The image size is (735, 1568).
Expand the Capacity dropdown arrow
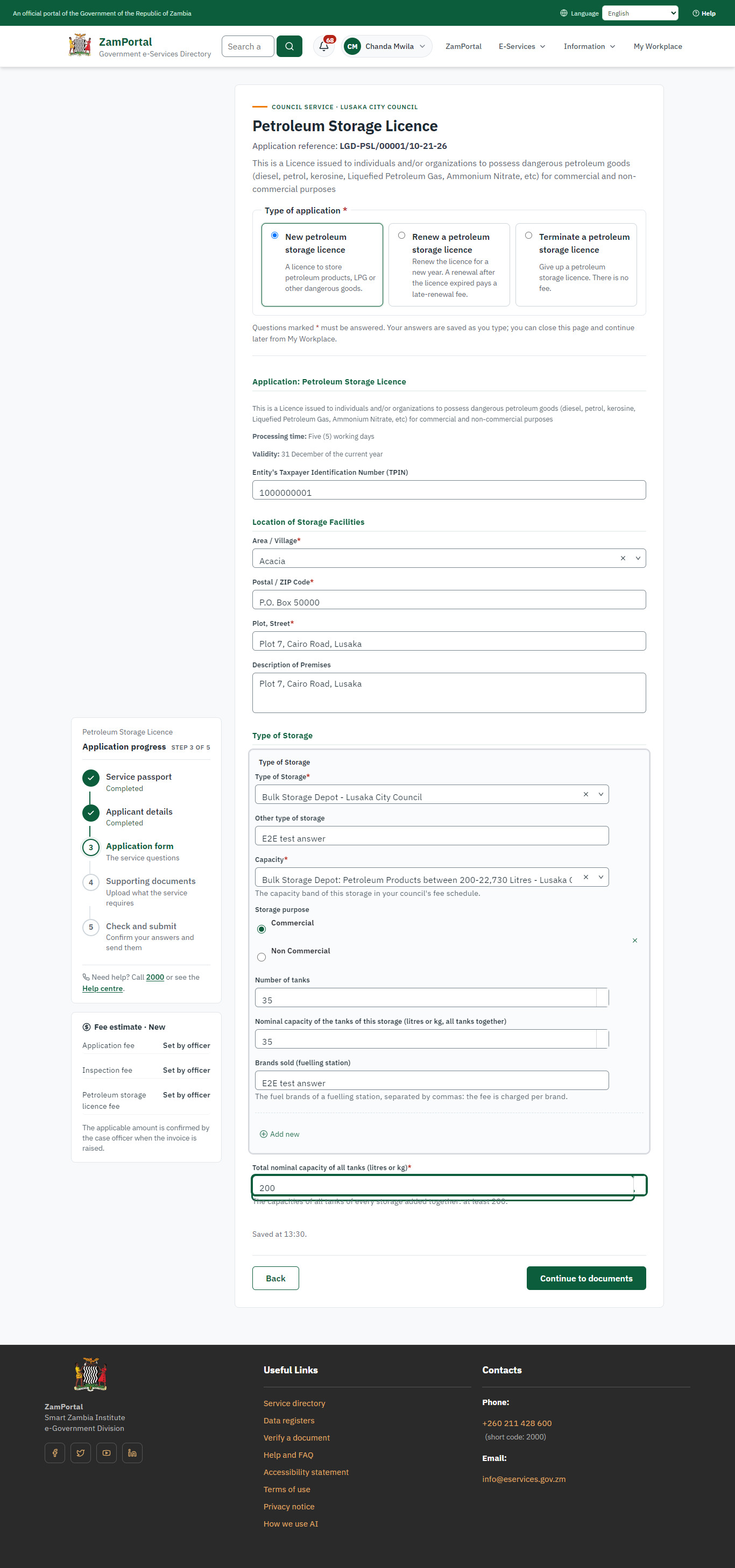click(x=600, y=877)
